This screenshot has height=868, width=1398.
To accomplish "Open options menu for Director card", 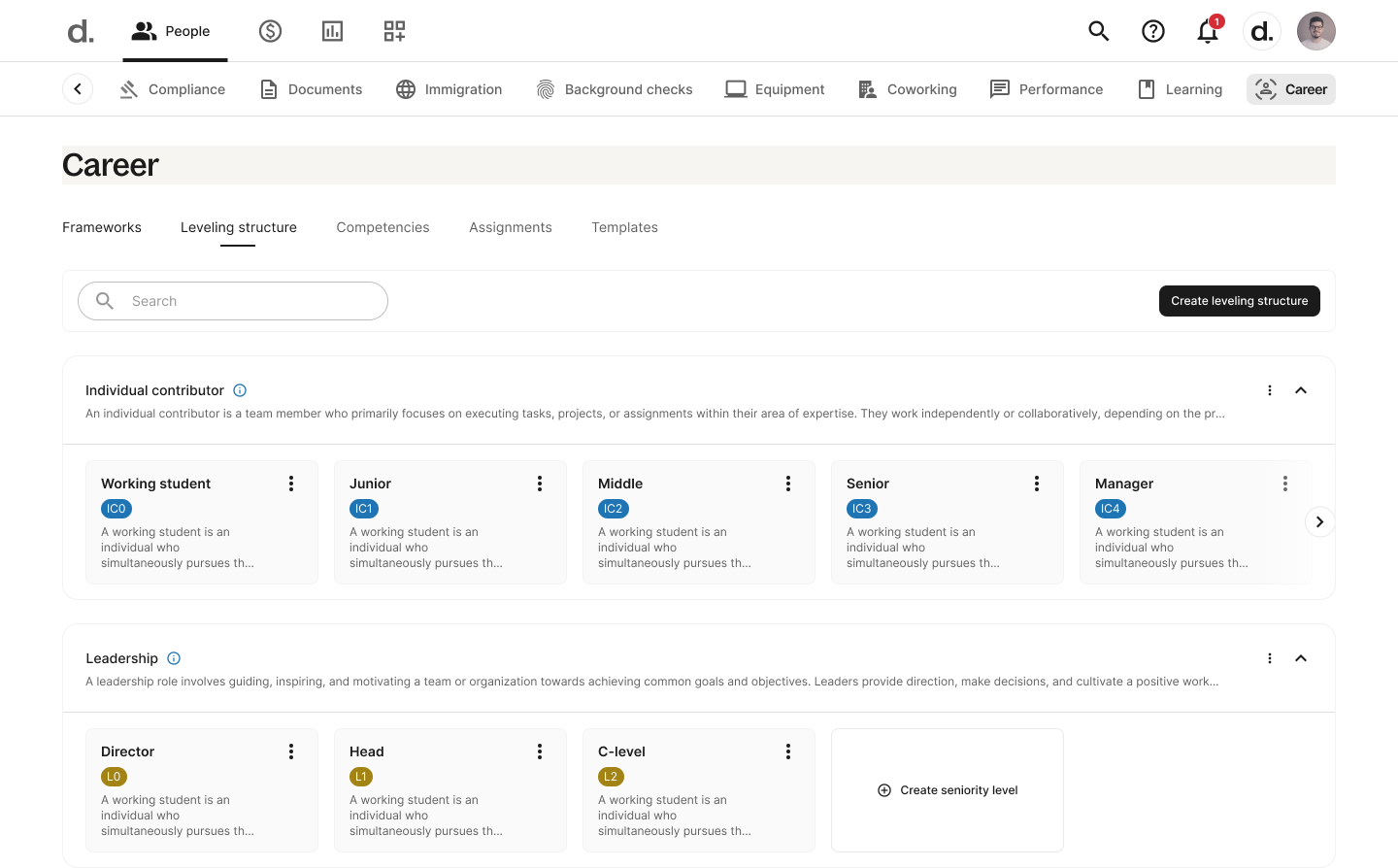I will 291,751.
